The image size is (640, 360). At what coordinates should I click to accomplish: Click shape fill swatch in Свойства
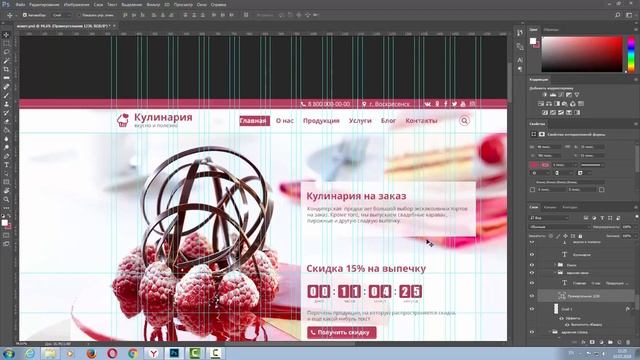534,165
